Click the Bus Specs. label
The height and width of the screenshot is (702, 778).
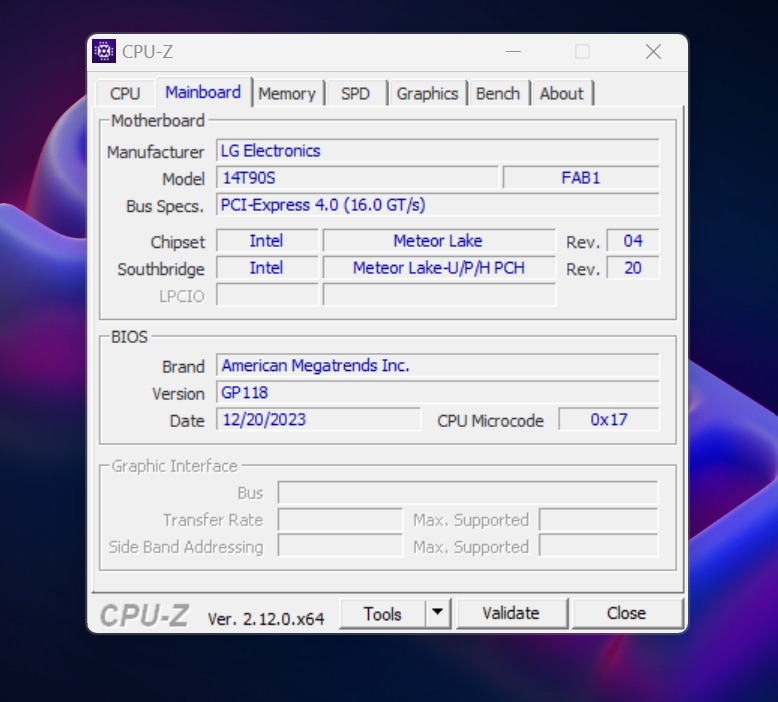(165, 206)
